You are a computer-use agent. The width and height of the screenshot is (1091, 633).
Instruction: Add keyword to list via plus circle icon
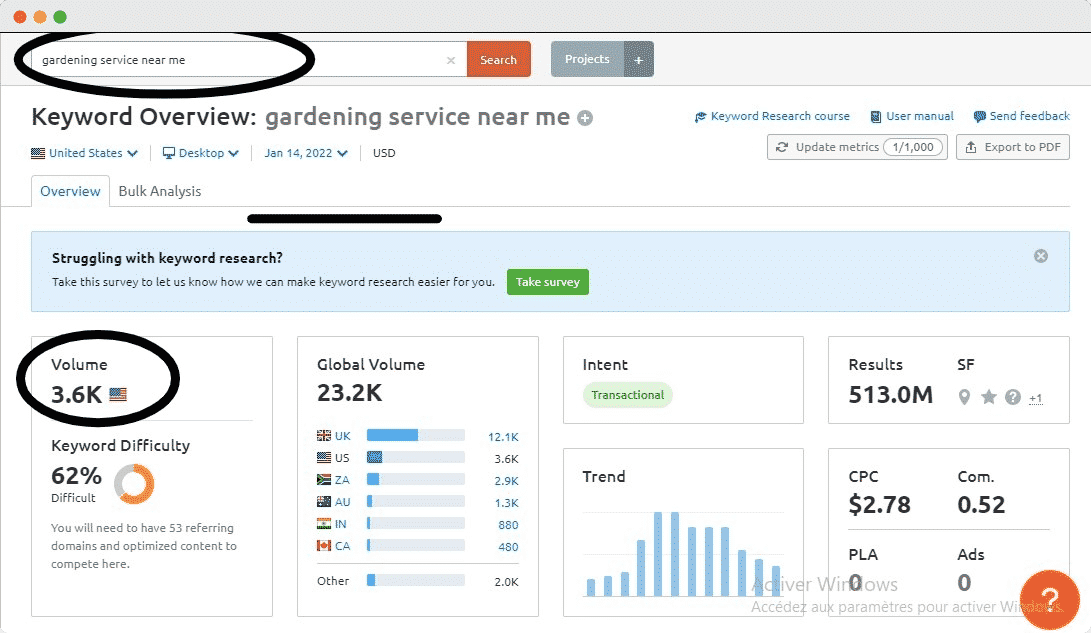(585, 118)
